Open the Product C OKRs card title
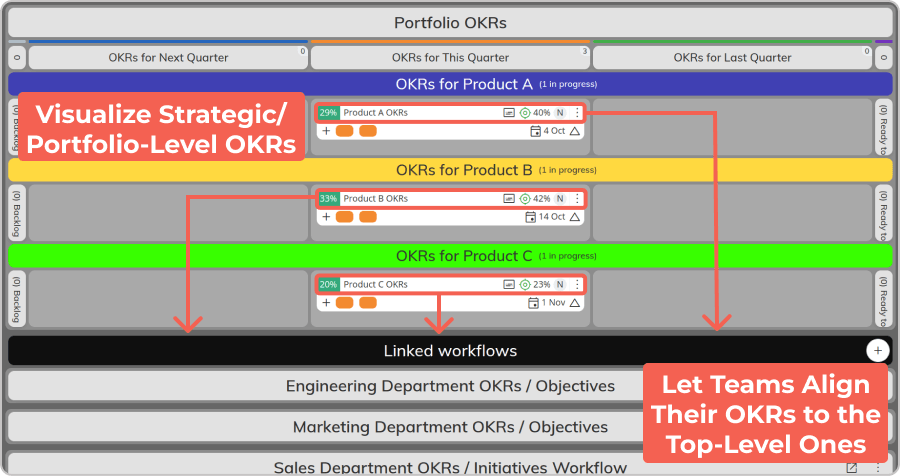 coord(375,284)
